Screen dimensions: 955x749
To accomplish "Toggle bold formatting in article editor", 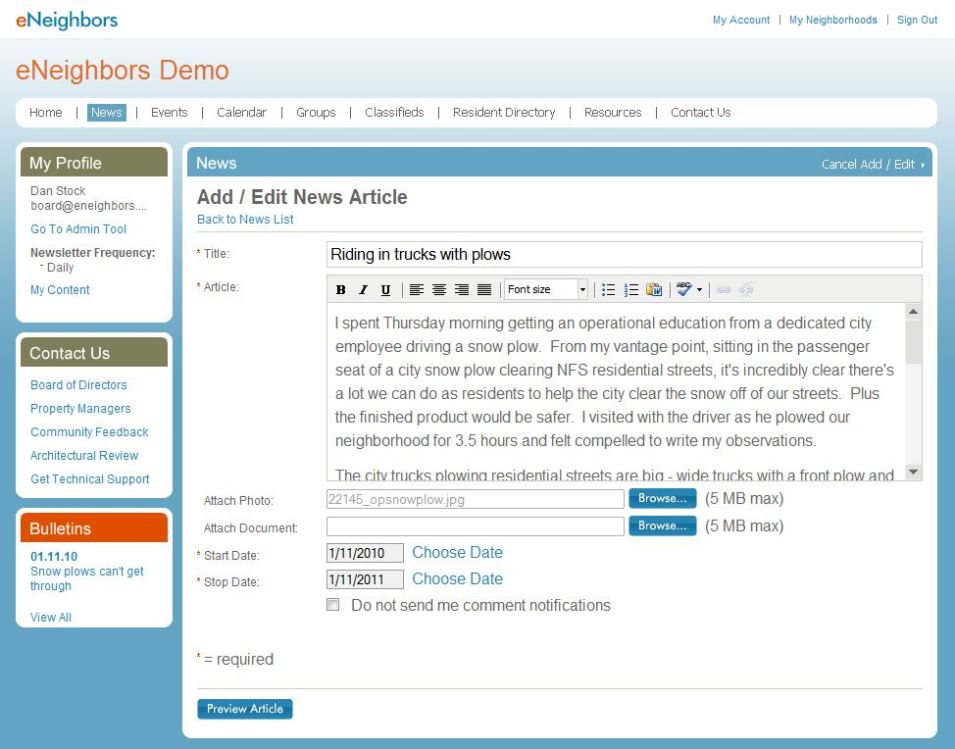I will [x=341, y=290].
